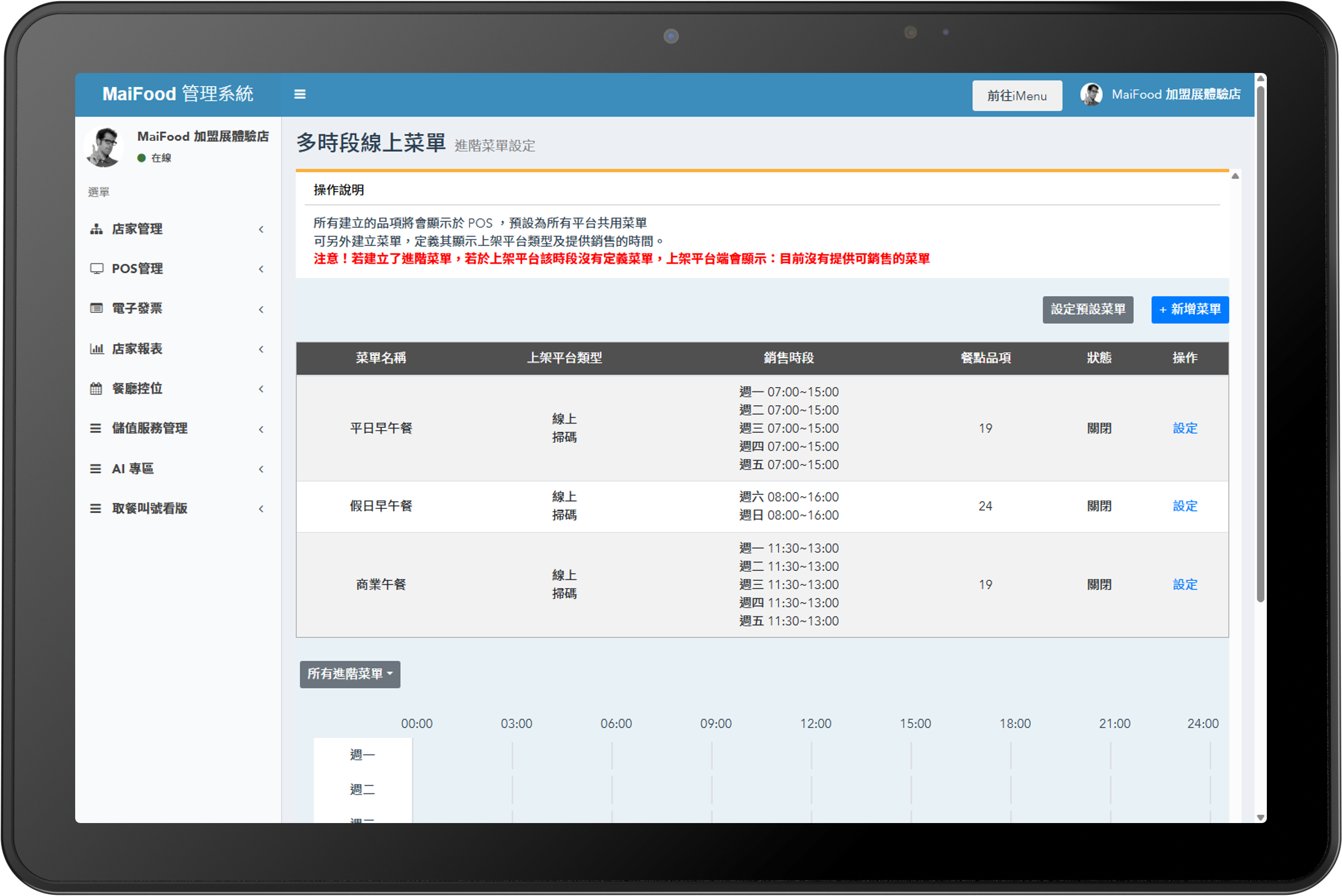1342x896 pixels.
Task: Click the 餐廳控位 calendar icon
Action: pyautogui.click(x=96, y=389)
